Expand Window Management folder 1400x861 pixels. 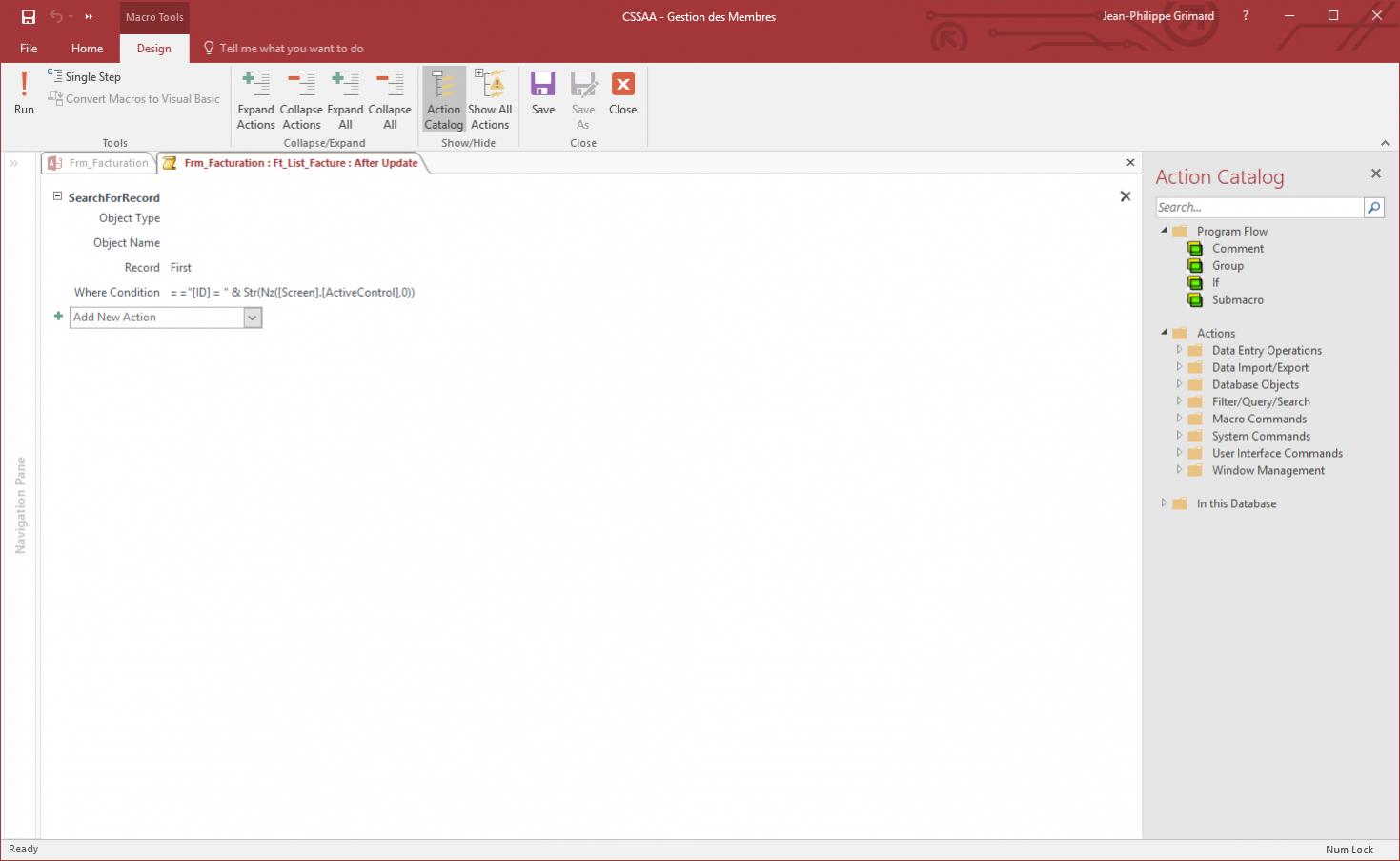coord(1179,470)
